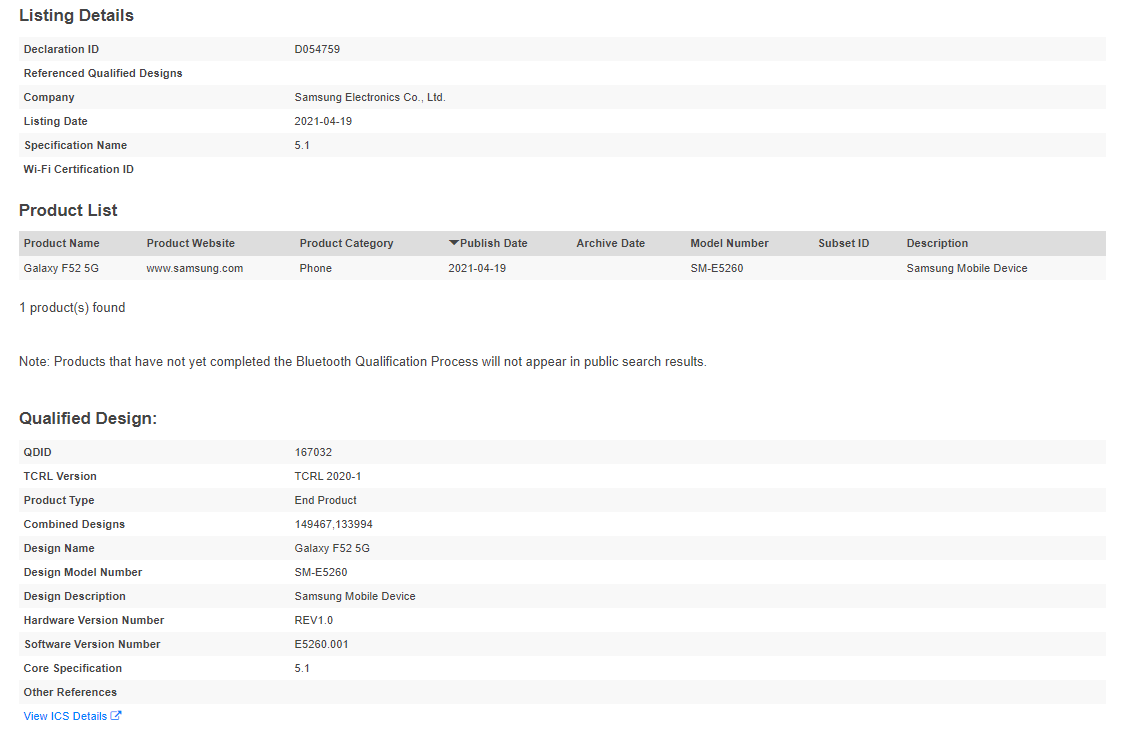Sort product list by Product Name column
The height and width of the screenshot is (732, 1123).
[x=61, y=243]
